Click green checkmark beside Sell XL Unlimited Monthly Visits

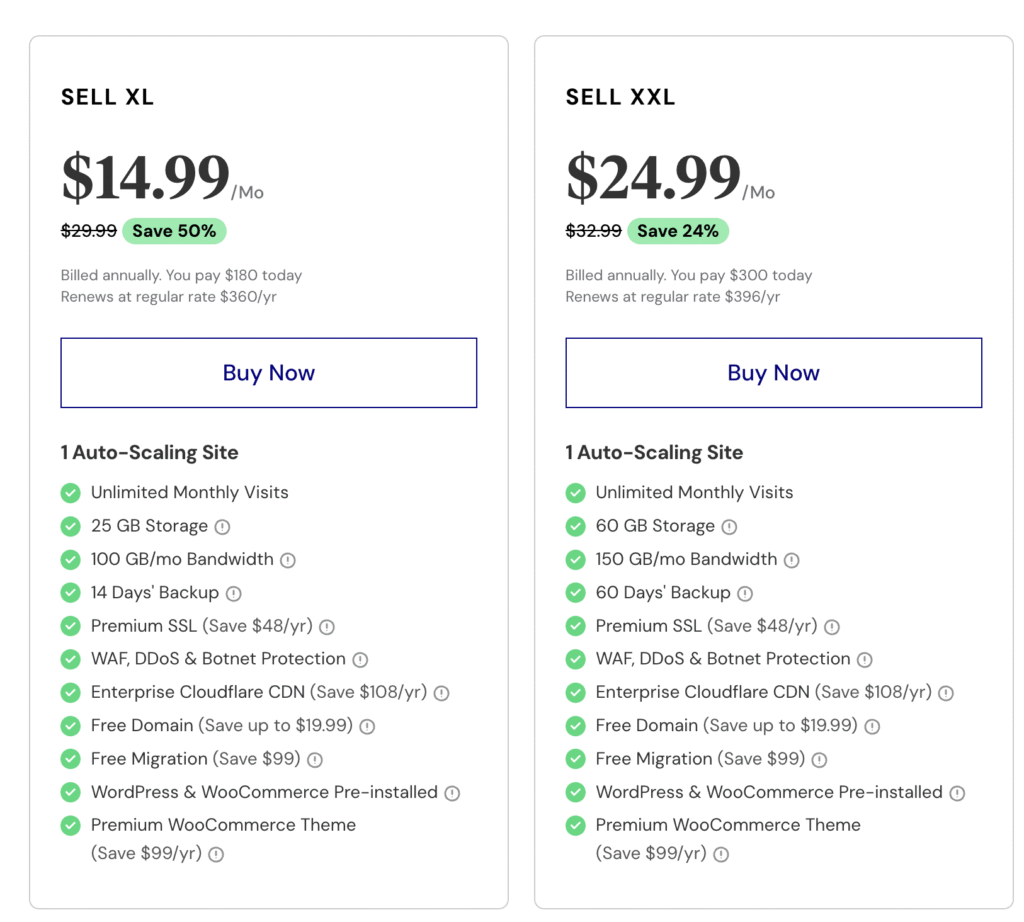70,493
